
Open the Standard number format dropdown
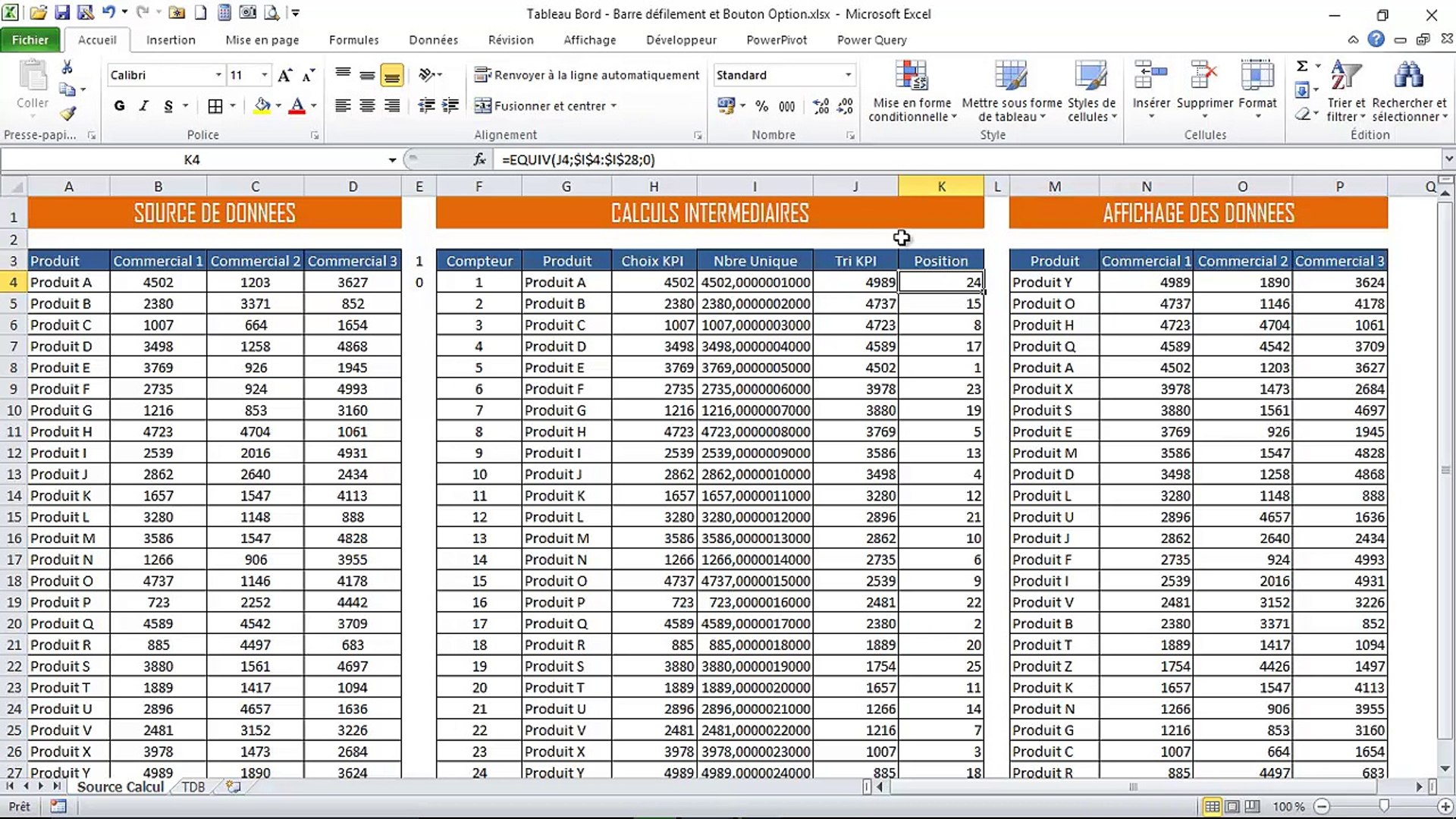tap(847, 74)
